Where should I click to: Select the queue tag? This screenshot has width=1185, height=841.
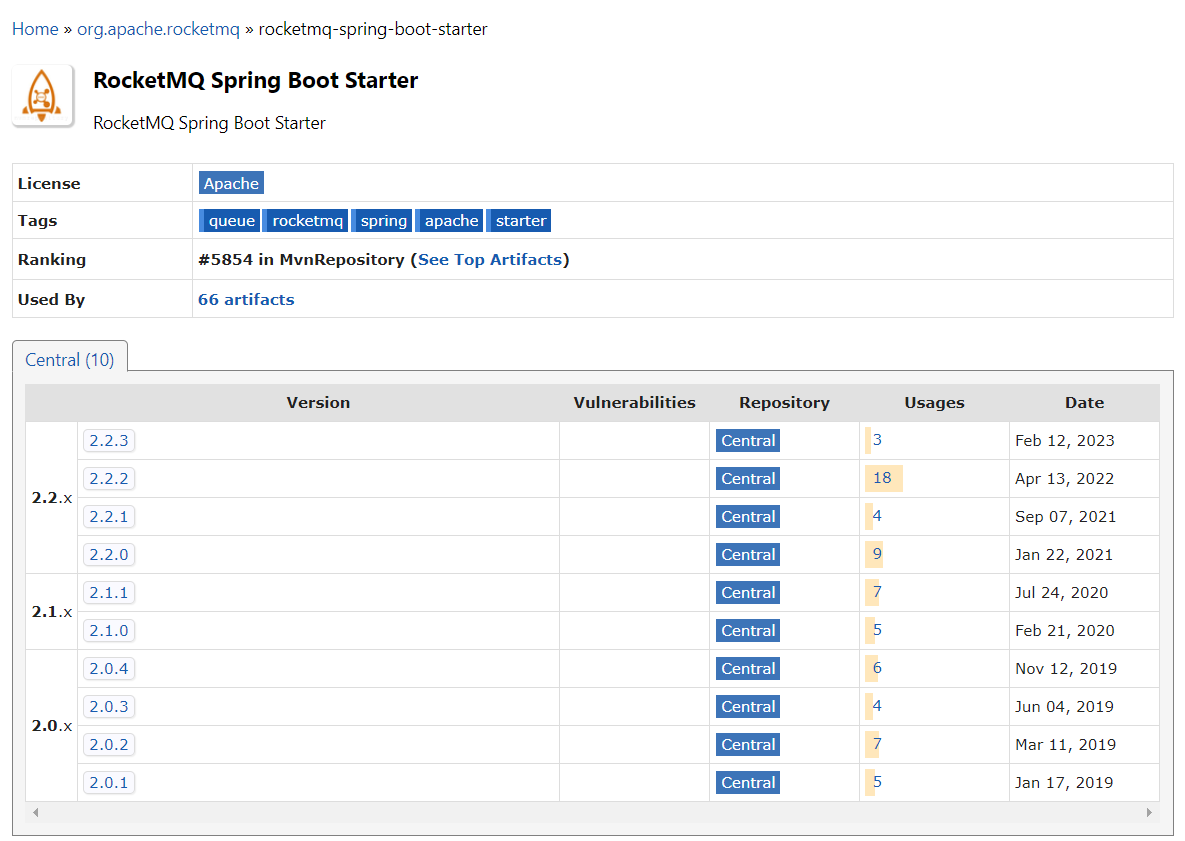(x=230, y=221)
